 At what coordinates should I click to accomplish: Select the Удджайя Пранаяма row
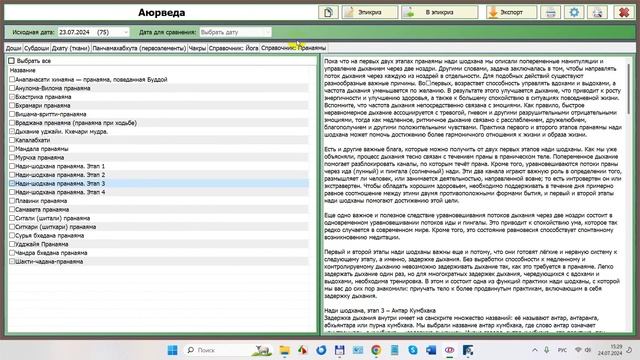pyautogui.click(x=158, y=244)
